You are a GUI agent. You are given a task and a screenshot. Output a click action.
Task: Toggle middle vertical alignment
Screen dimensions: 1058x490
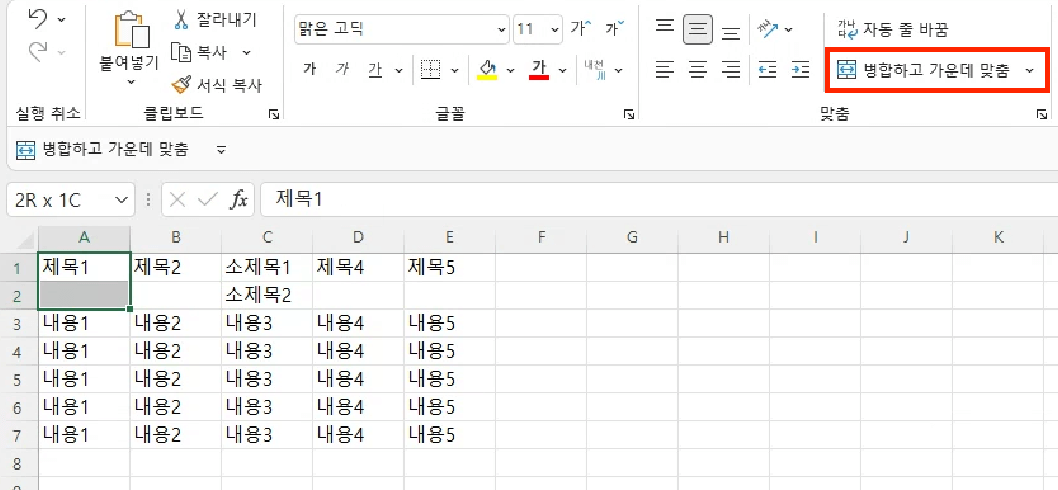(698, 29)
